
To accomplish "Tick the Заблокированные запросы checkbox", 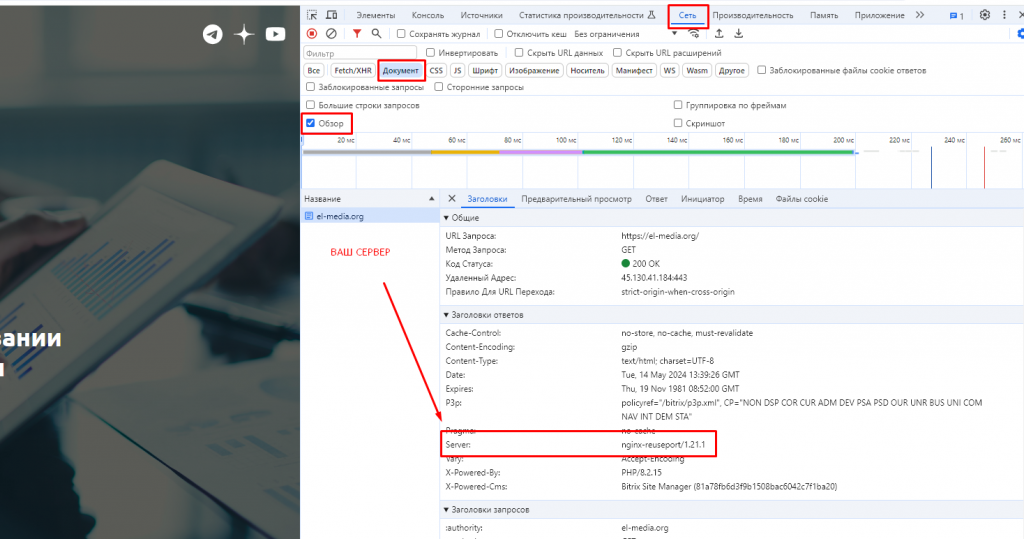I will pos(310,87).
